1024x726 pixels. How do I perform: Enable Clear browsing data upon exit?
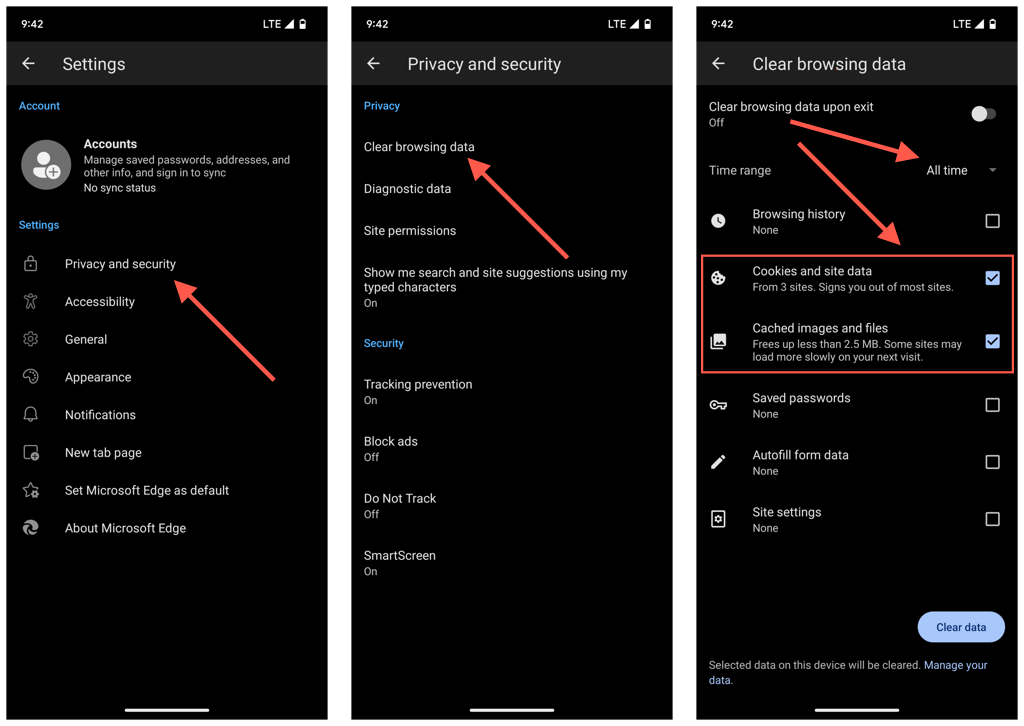[x=982, y=114]
